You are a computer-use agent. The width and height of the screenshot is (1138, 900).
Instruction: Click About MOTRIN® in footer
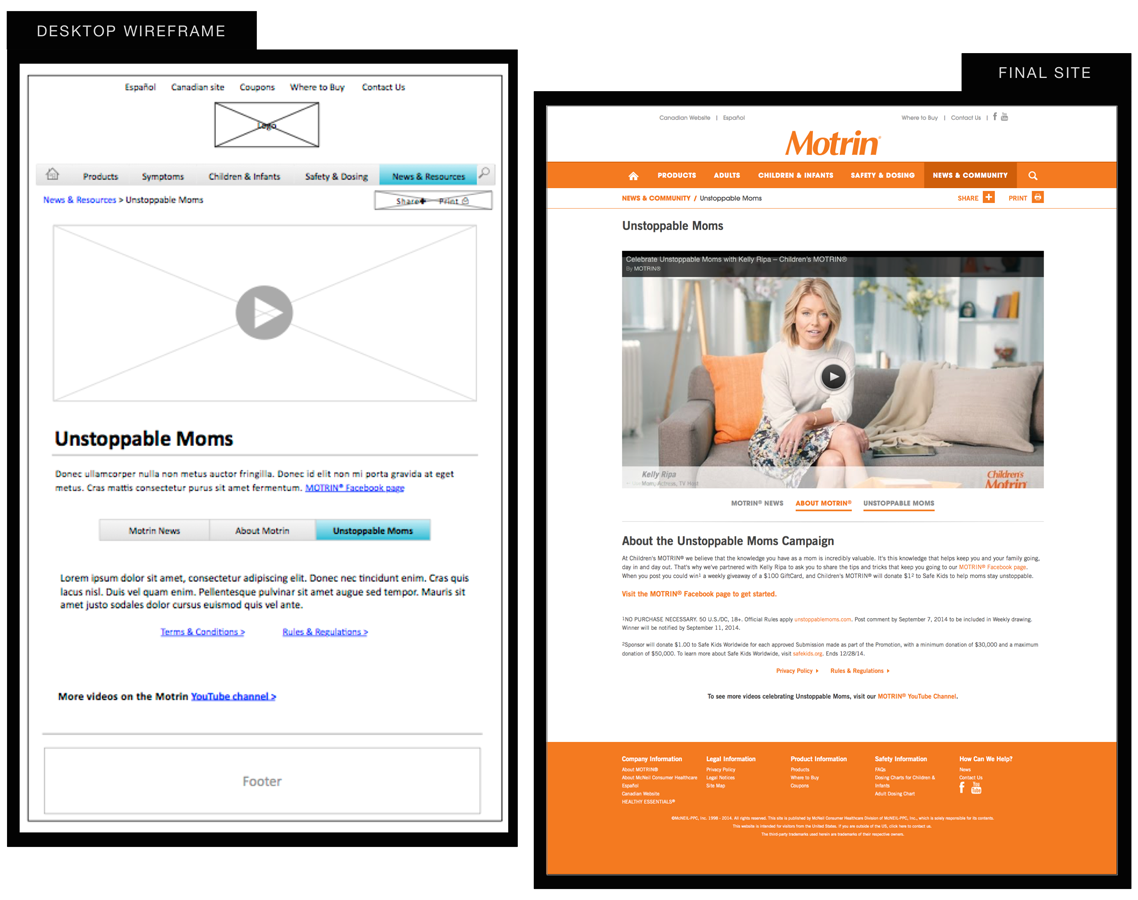click(639, 769)
